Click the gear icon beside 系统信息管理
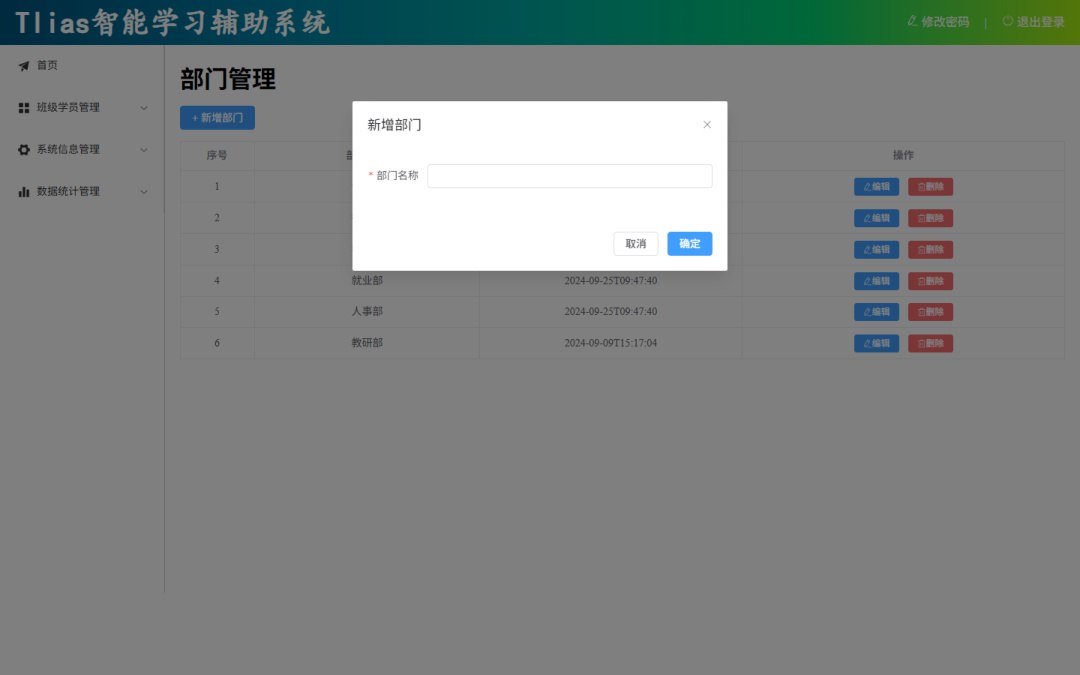Screen dimensions: 1080x675 point(24,150)
